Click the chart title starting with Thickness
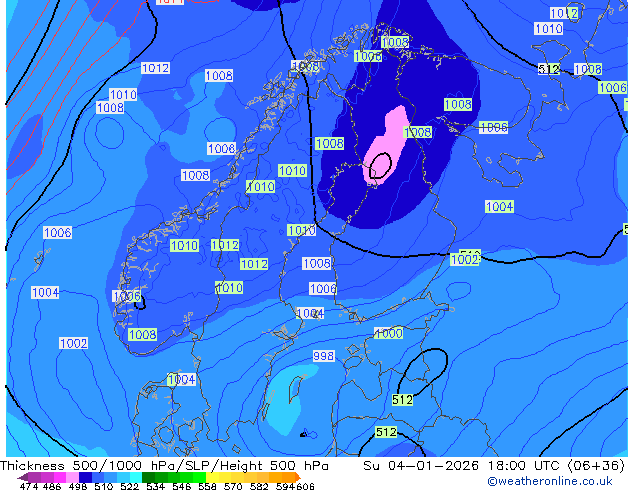The image size is (634, 490). click(164, 465)
